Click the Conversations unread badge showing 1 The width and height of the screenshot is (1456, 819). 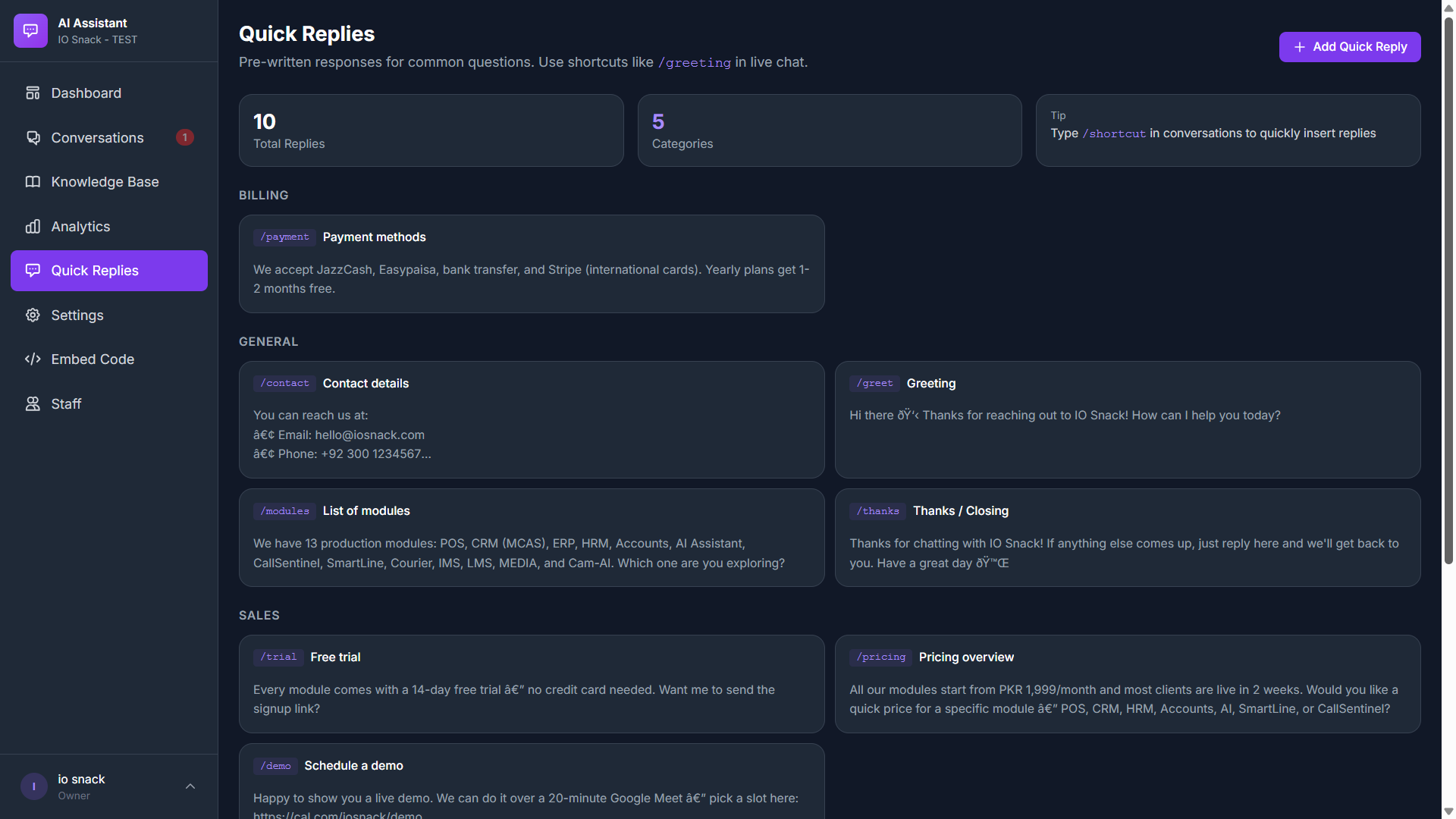(185, 137)
